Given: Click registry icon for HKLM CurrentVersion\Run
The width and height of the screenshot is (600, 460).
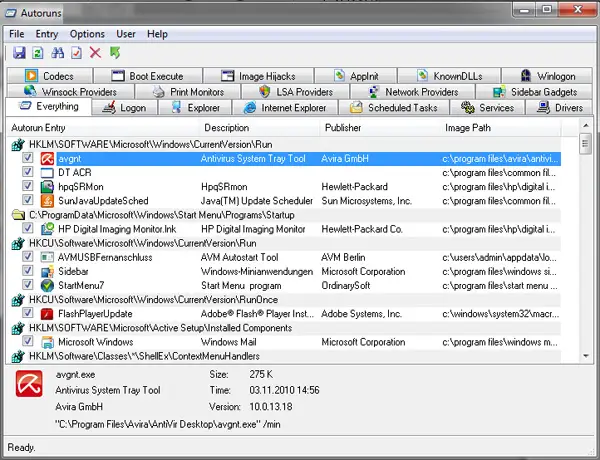Looking at the screenshot, I should [18, 145].
